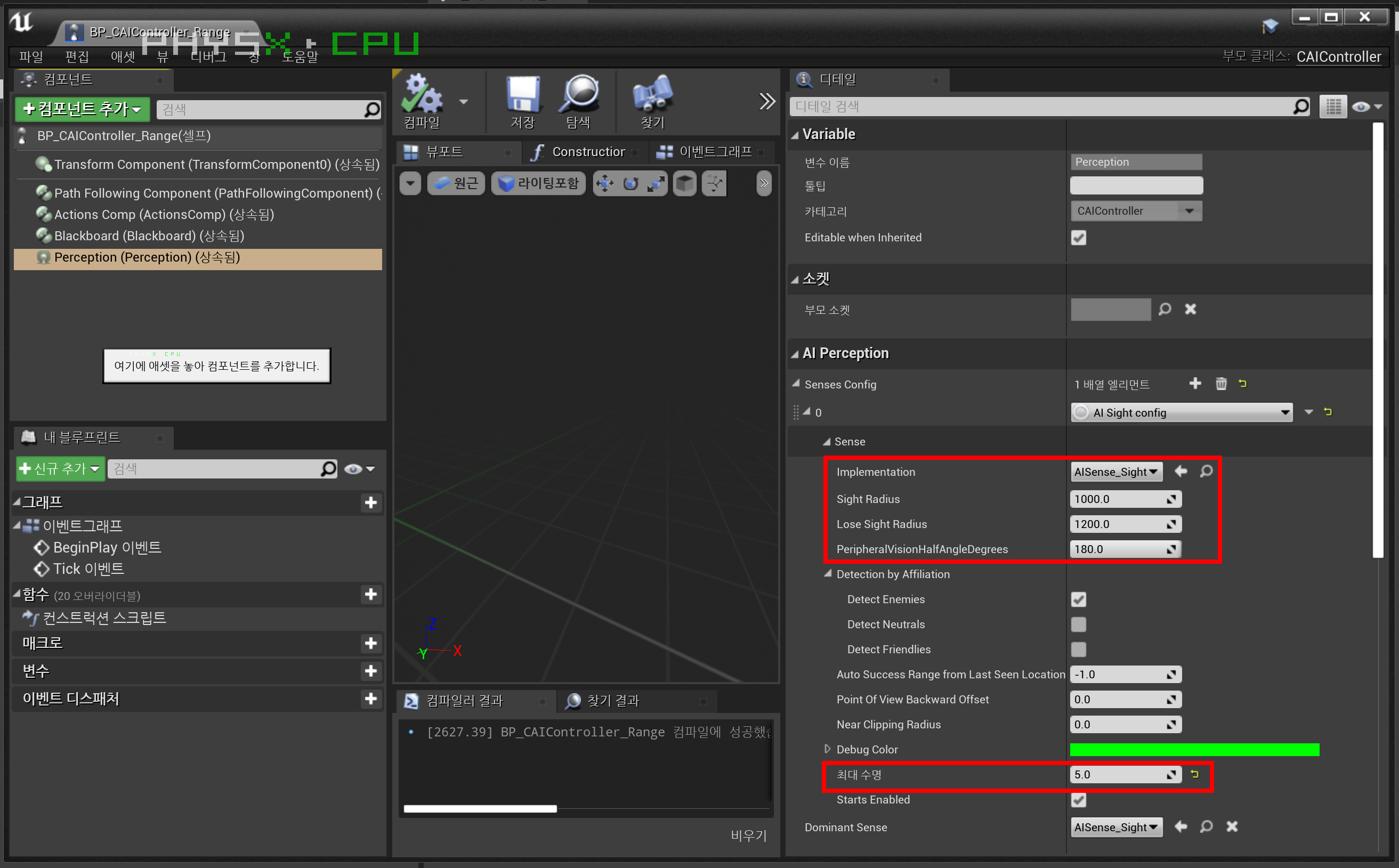Open the AI Sight config dropdown
This screenshot has height=868, width=1399.
point(1181,412)
